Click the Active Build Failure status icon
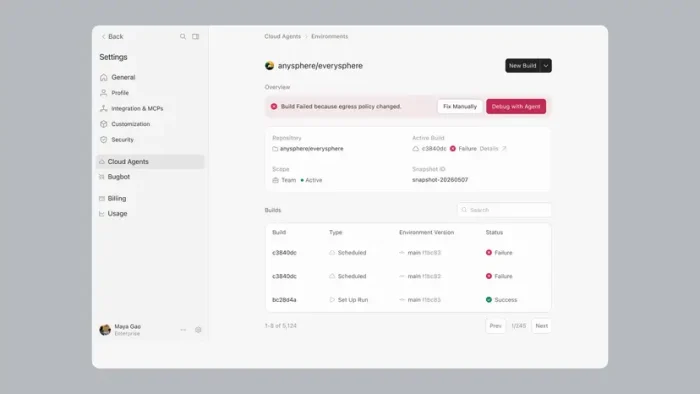Viewport: 700px width, 394px height. click(x=453, y=149)
